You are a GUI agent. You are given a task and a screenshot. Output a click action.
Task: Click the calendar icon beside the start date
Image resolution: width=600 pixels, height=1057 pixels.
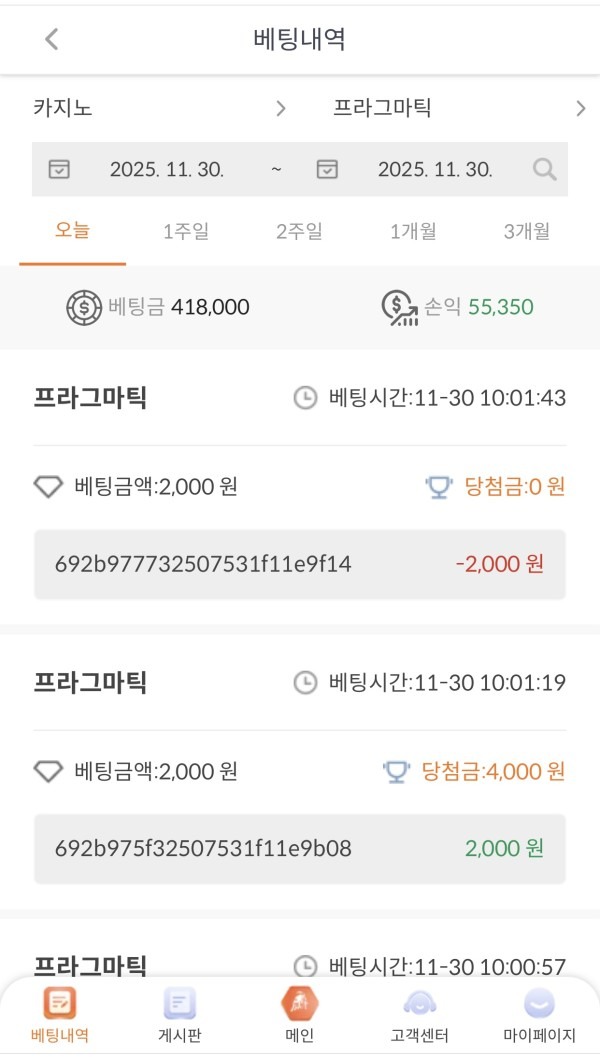pos(58,169)
